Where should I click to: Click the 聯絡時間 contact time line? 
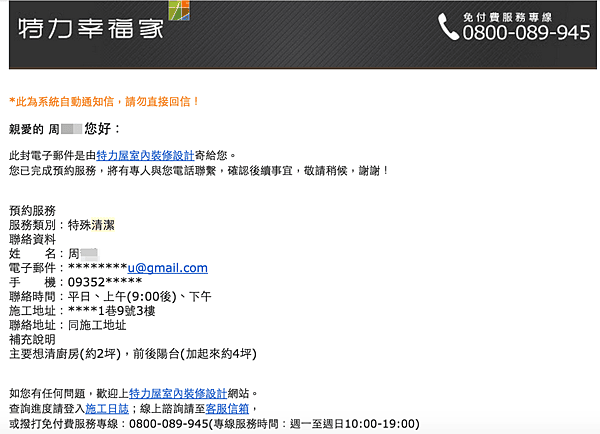click(x=110, y=297)
